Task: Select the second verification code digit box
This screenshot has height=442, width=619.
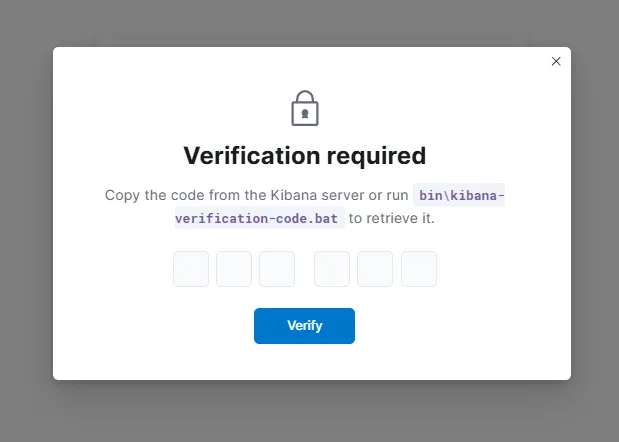Action: tap(234, 269)
